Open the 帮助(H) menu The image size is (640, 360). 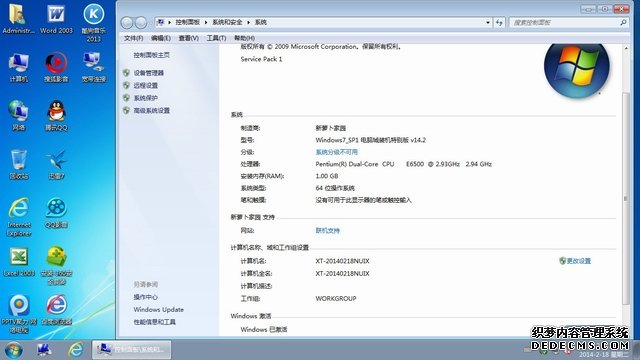(x=244, y=38)
